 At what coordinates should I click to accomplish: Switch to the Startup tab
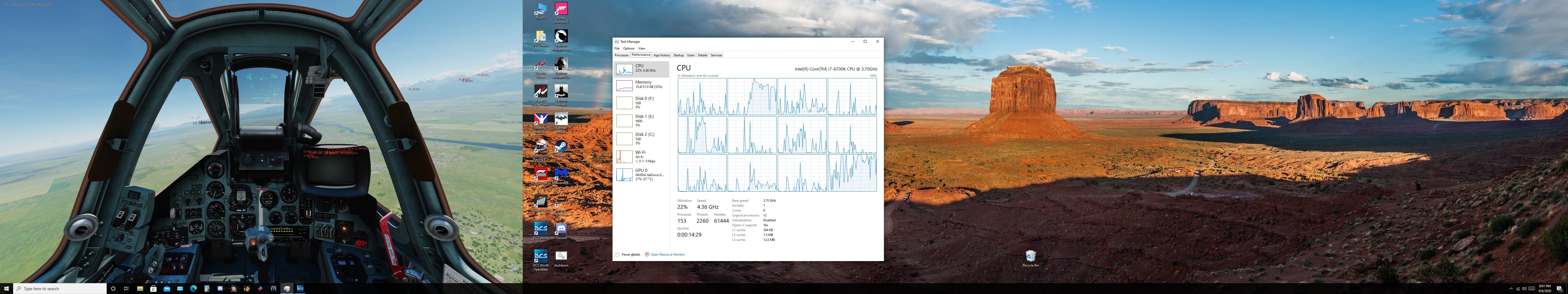coord(679,55)
